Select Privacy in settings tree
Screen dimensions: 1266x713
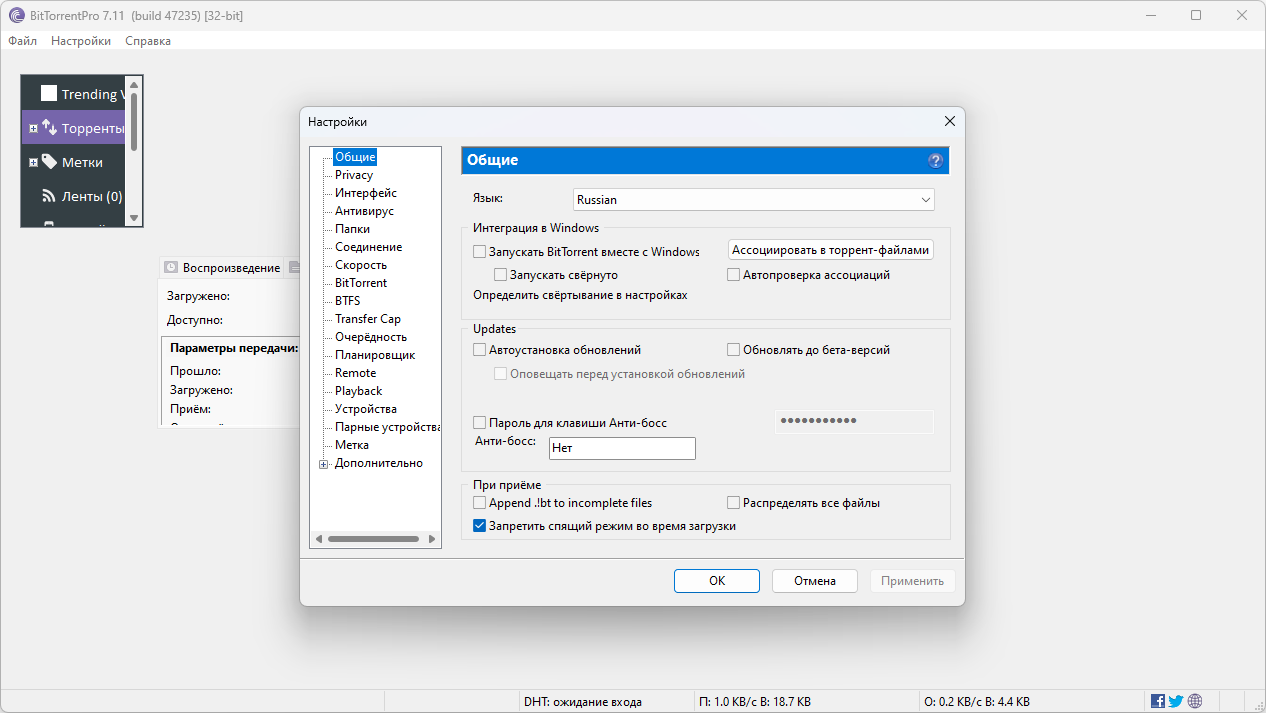354,175
